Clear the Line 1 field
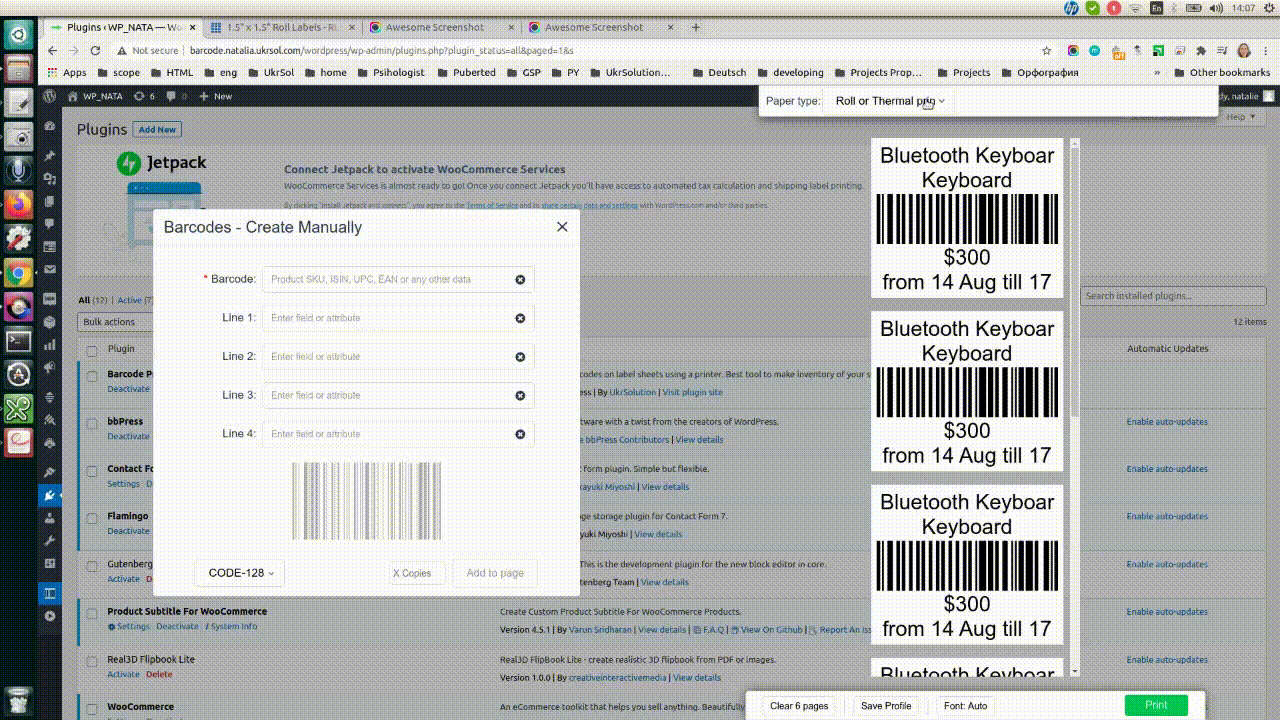This screenshot has height=720, width=1280. (520, 318)
